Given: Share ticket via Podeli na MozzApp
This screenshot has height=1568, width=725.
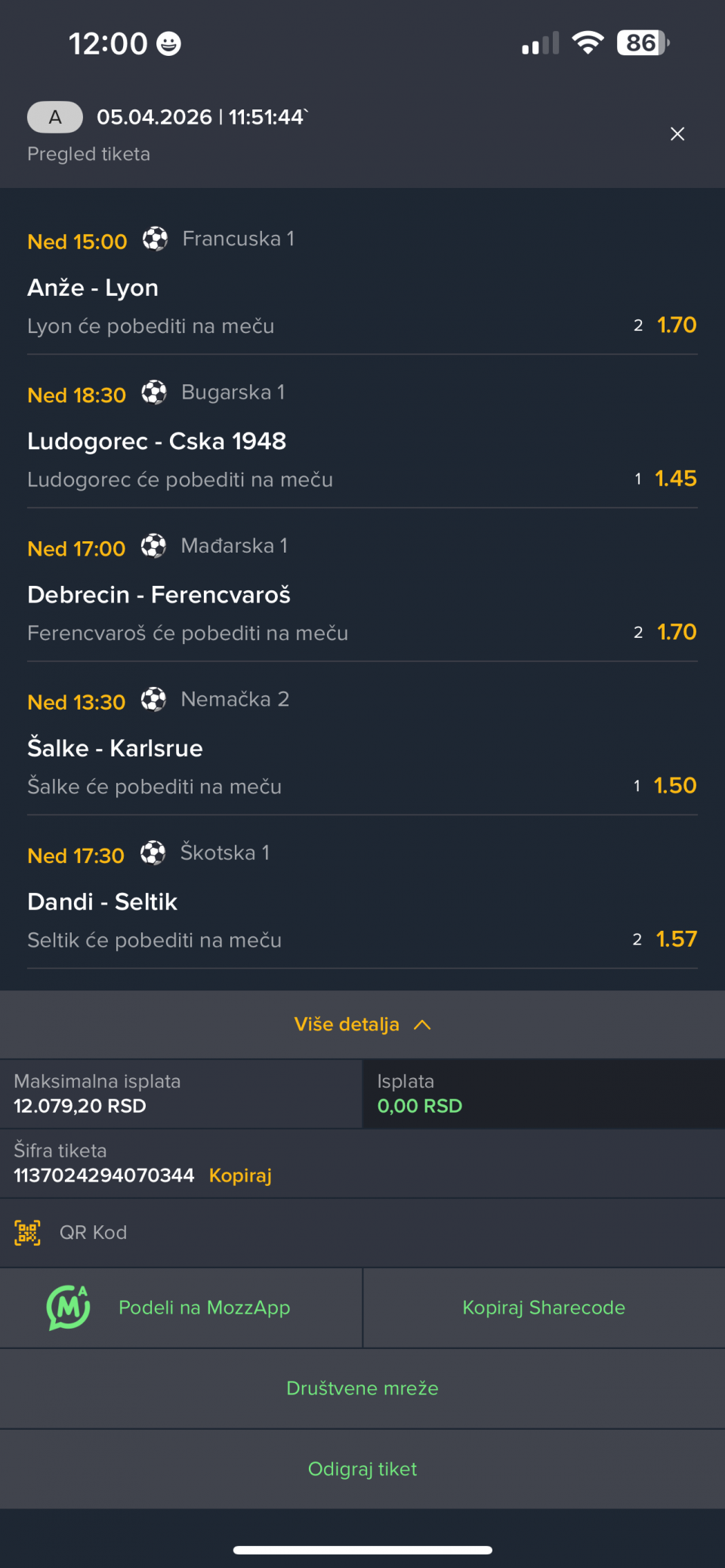Looking at the screenshot, I should [x=204, y=1308].
